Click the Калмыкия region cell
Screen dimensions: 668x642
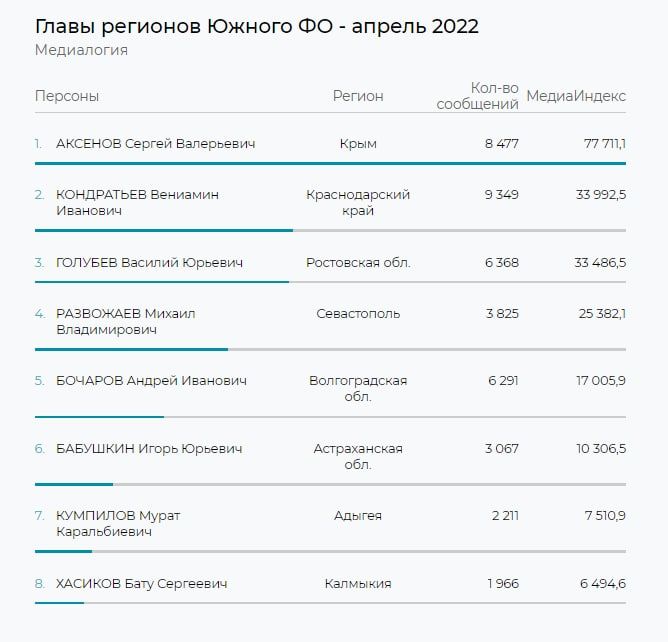coord(358,584)
